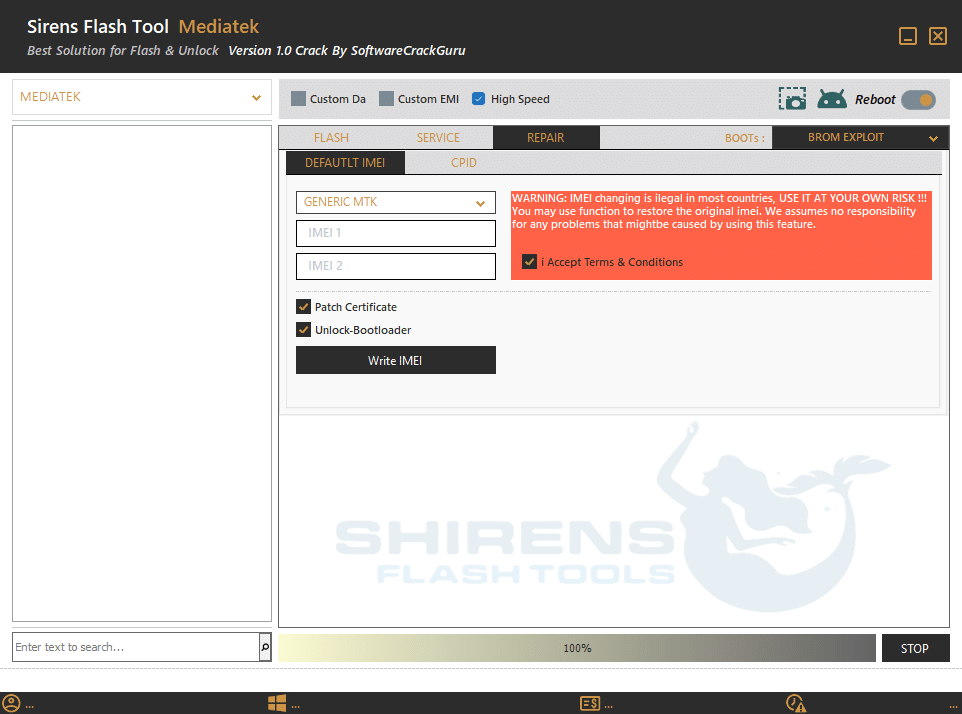Click the clock warning icon in status bar
Image resolution: width=962 pixels, height=714 pixels.
click(x=796, y=703)
